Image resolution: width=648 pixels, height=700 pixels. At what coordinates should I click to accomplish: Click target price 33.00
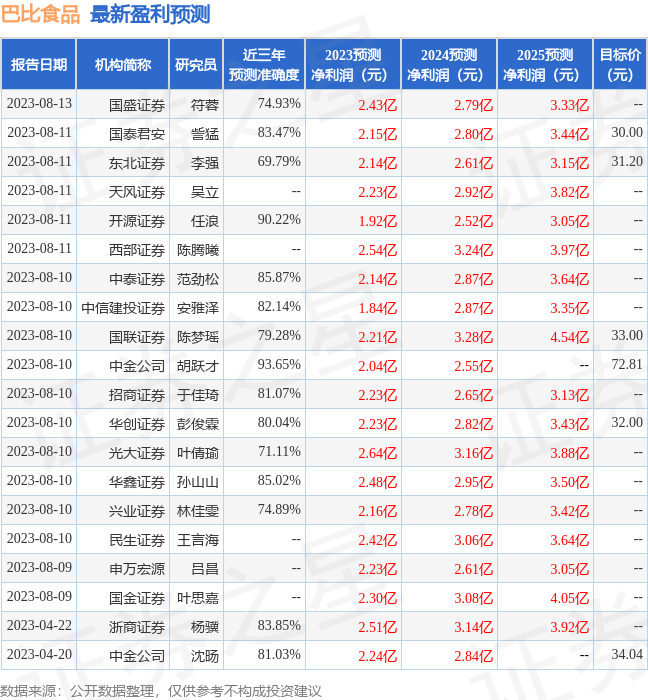[627, 336]
